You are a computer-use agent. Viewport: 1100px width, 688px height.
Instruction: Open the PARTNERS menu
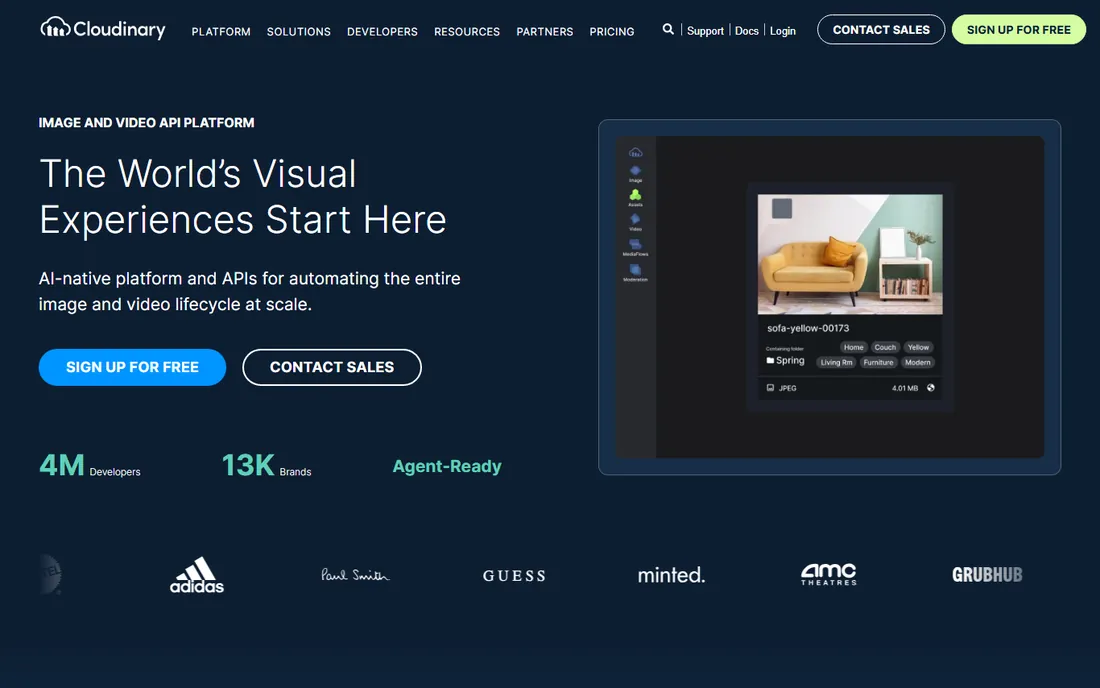click(545, 32)
